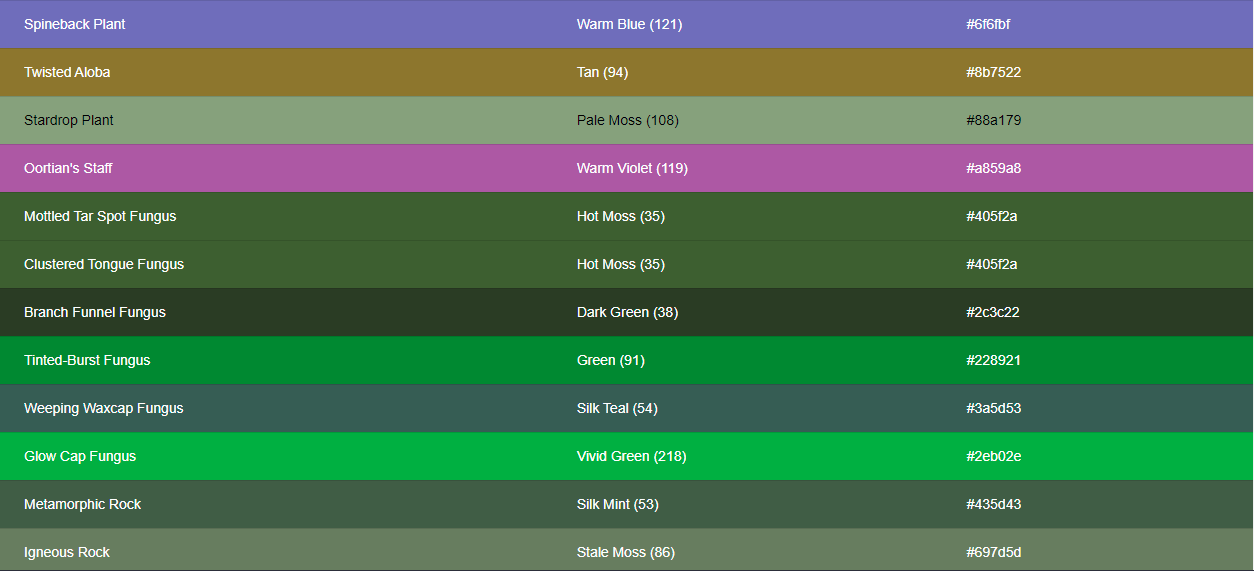Click the Dark Green (38) label

(627, 312)
